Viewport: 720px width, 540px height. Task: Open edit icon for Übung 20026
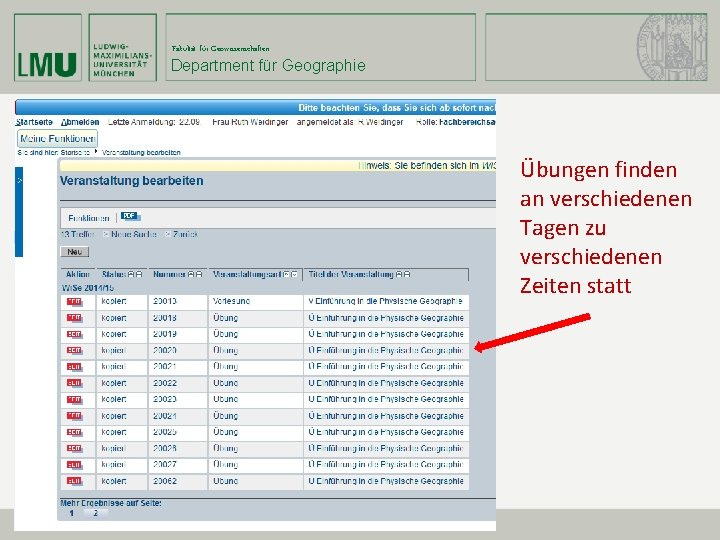[x=74, y=449]
